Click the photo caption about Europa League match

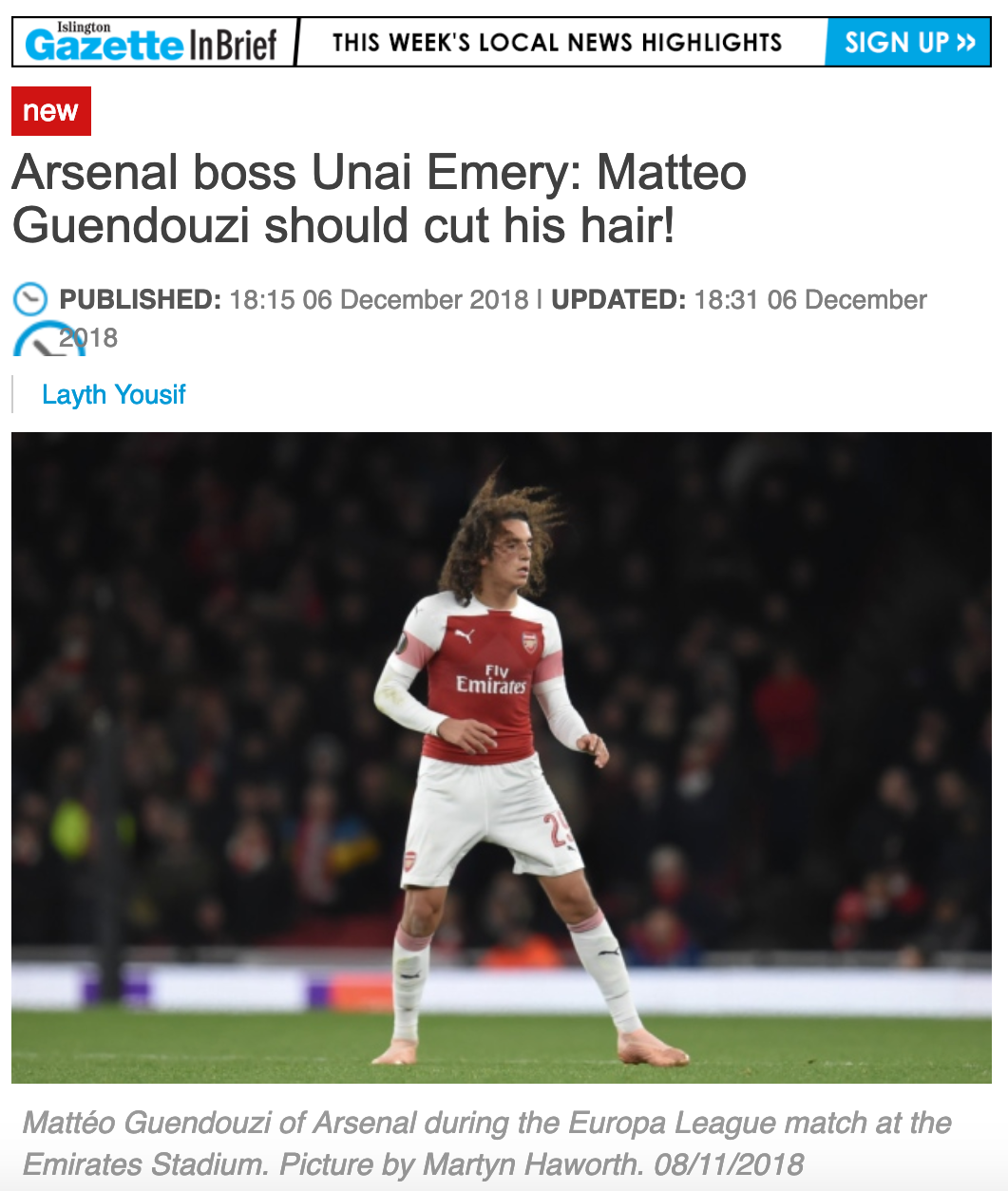point(487,1144)
